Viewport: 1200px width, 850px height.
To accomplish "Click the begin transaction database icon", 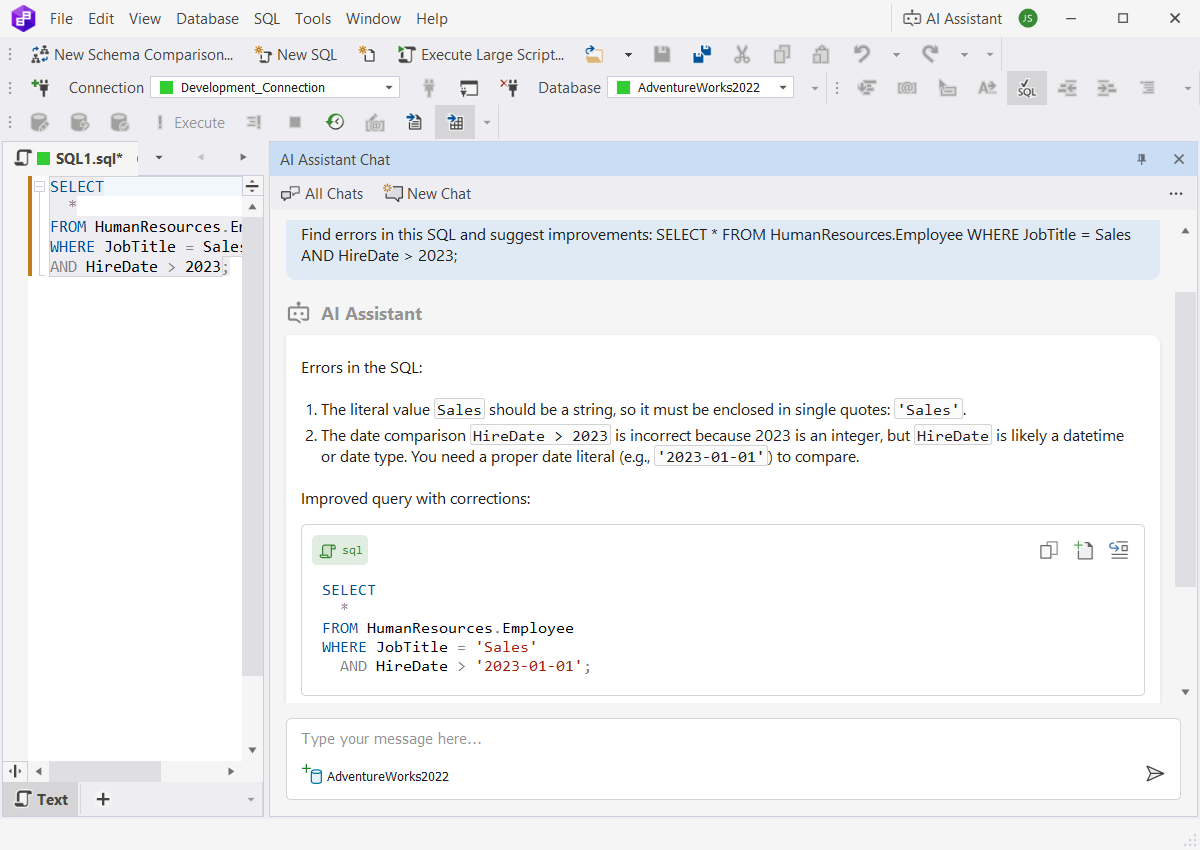I will (40, 122).
